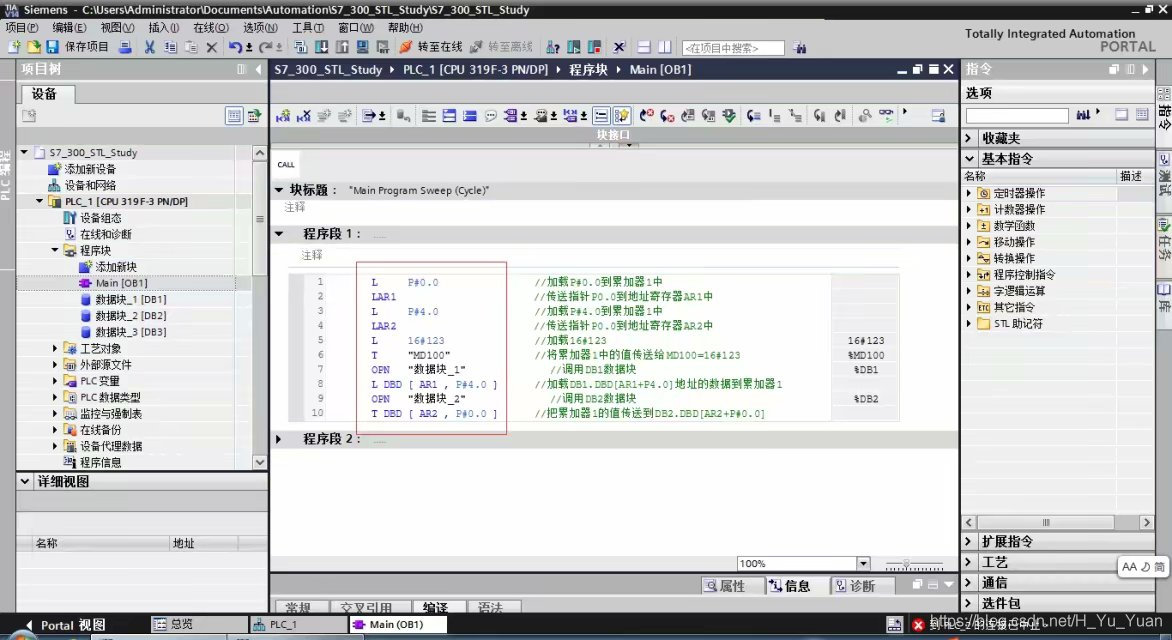The height and width of the screenshot is (640, 1172).
Task: Expand 工艺对象 tree folder
Action: [x=55, y=348]
